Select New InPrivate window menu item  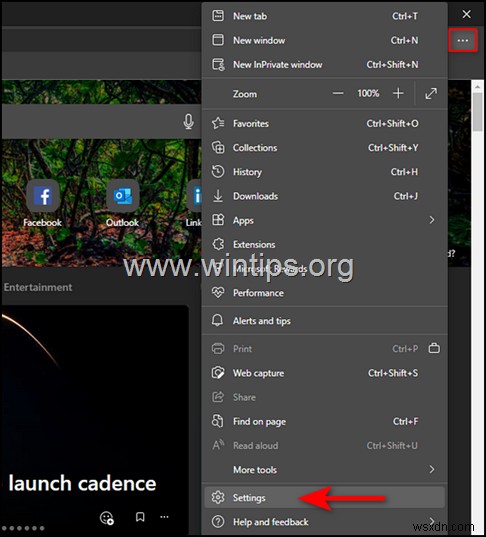(x=324, y=65)
